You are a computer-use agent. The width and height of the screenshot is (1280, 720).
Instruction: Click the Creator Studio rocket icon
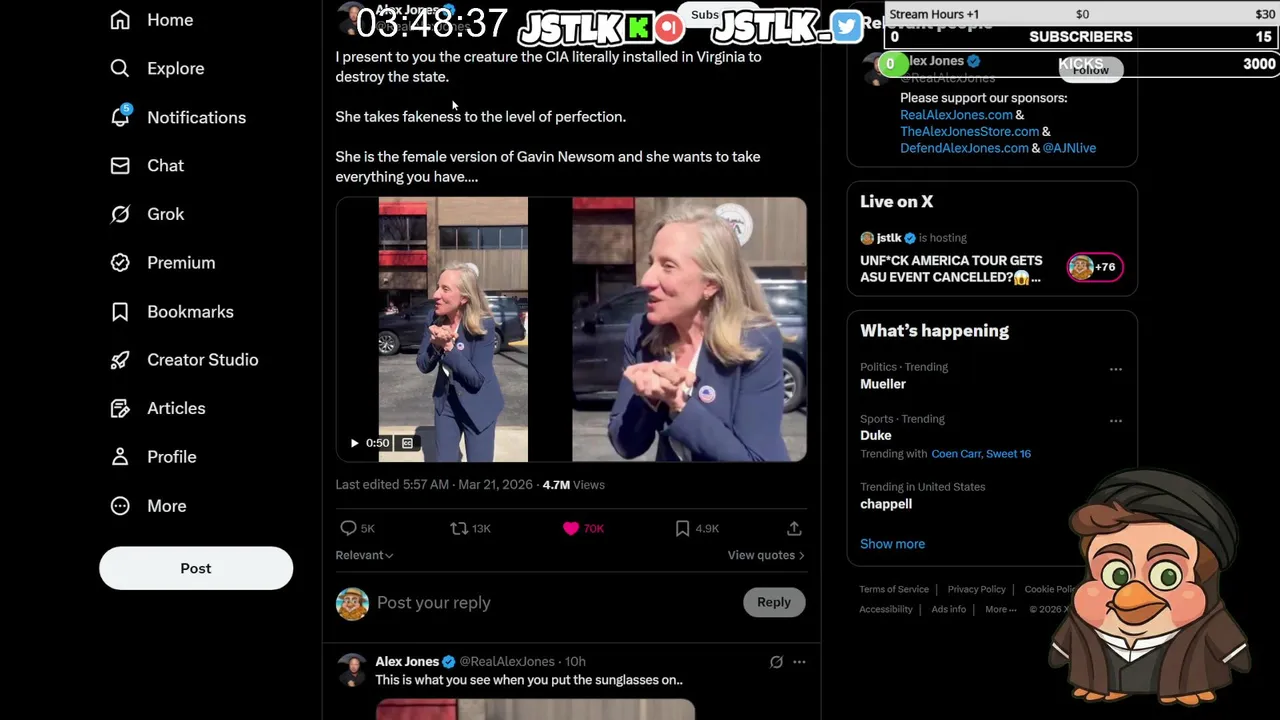tap(120, 359)
